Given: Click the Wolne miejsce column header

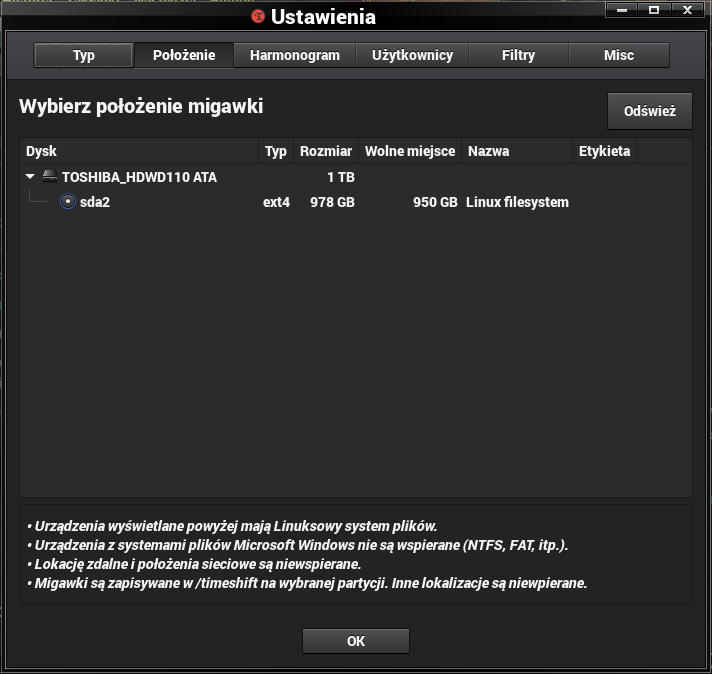Looking at the screenshot, I should pyautogui.click(x=410, y=151).
